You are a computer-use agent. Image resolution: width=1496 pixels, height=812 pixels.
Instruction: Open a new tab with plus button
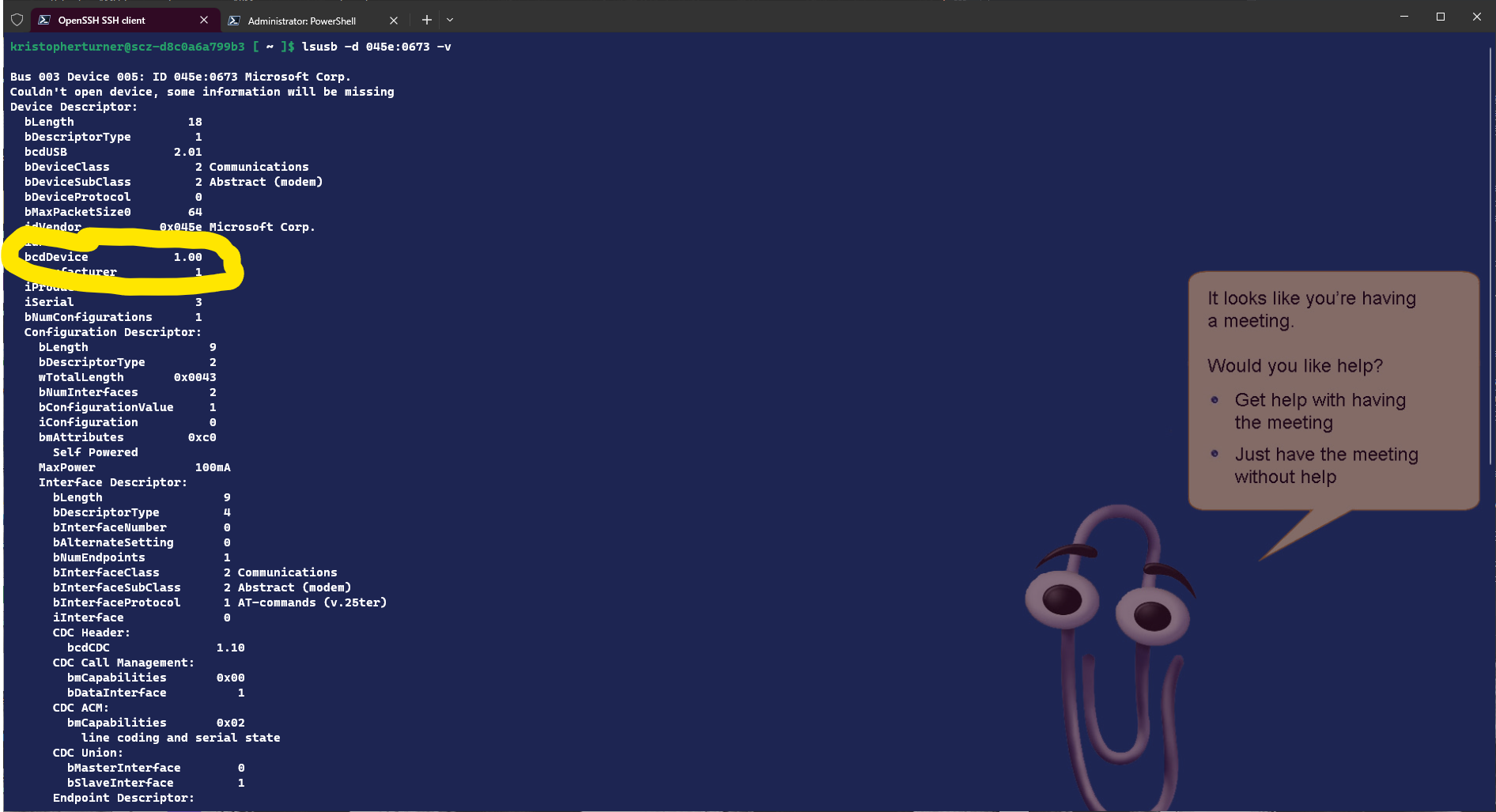click(x=426, y=20)
